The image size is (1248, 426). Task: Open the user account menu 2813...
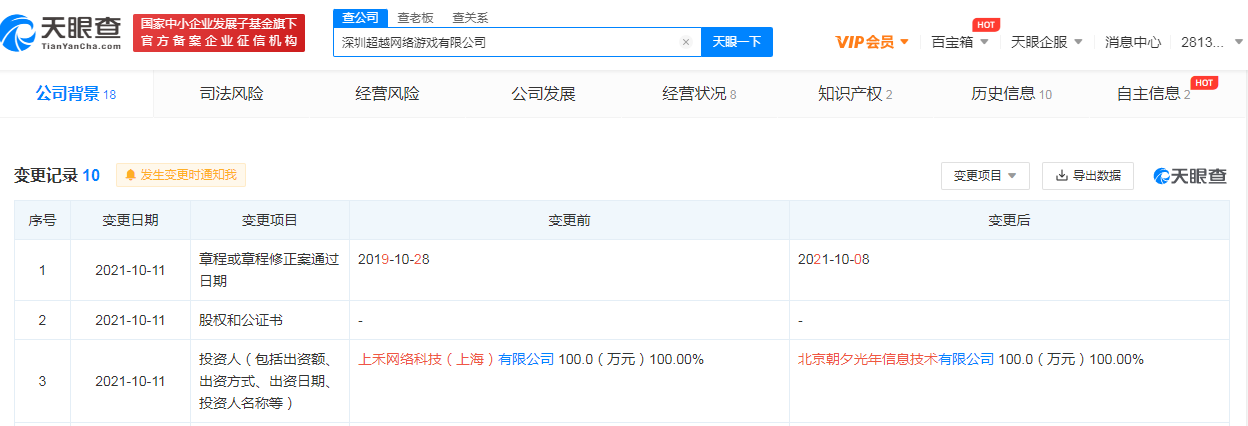[x=1212, y=42]
